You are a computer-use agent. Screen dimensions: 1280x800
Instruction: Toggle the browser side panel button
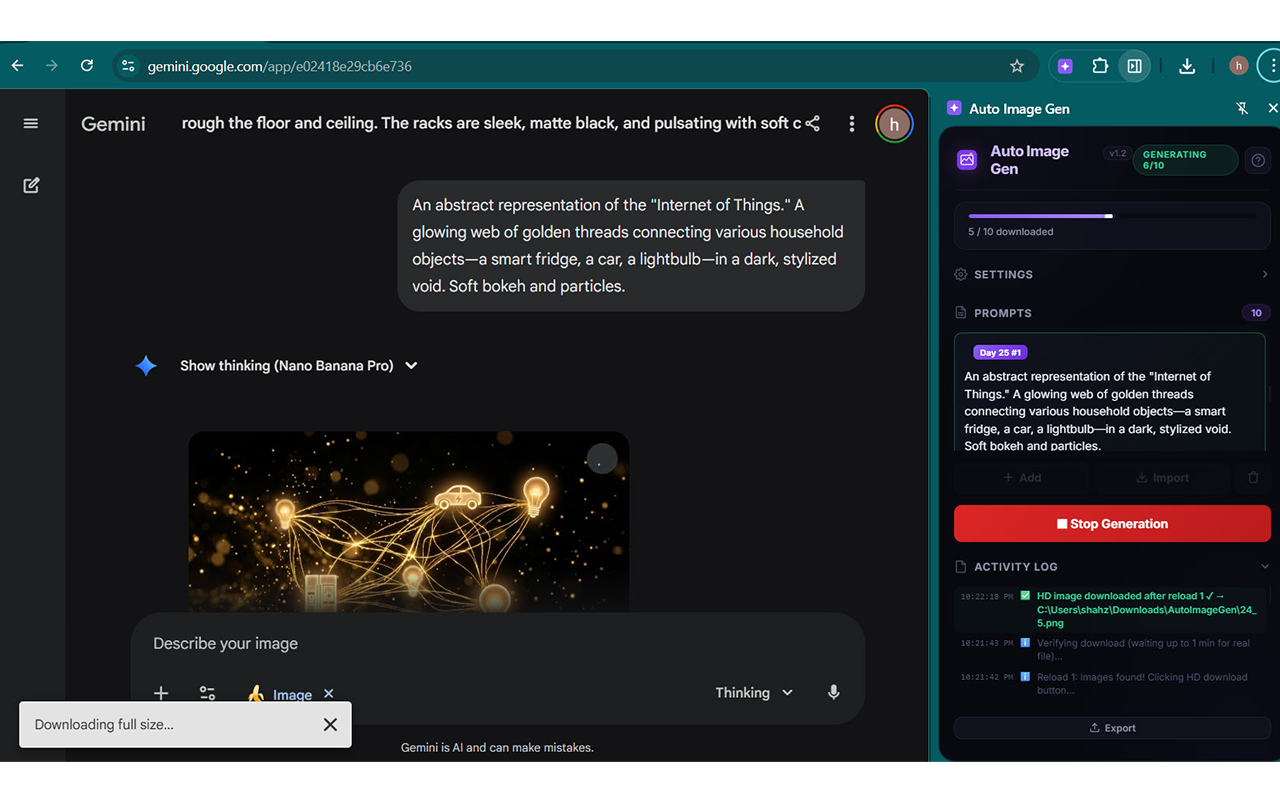coord(1135,66)
